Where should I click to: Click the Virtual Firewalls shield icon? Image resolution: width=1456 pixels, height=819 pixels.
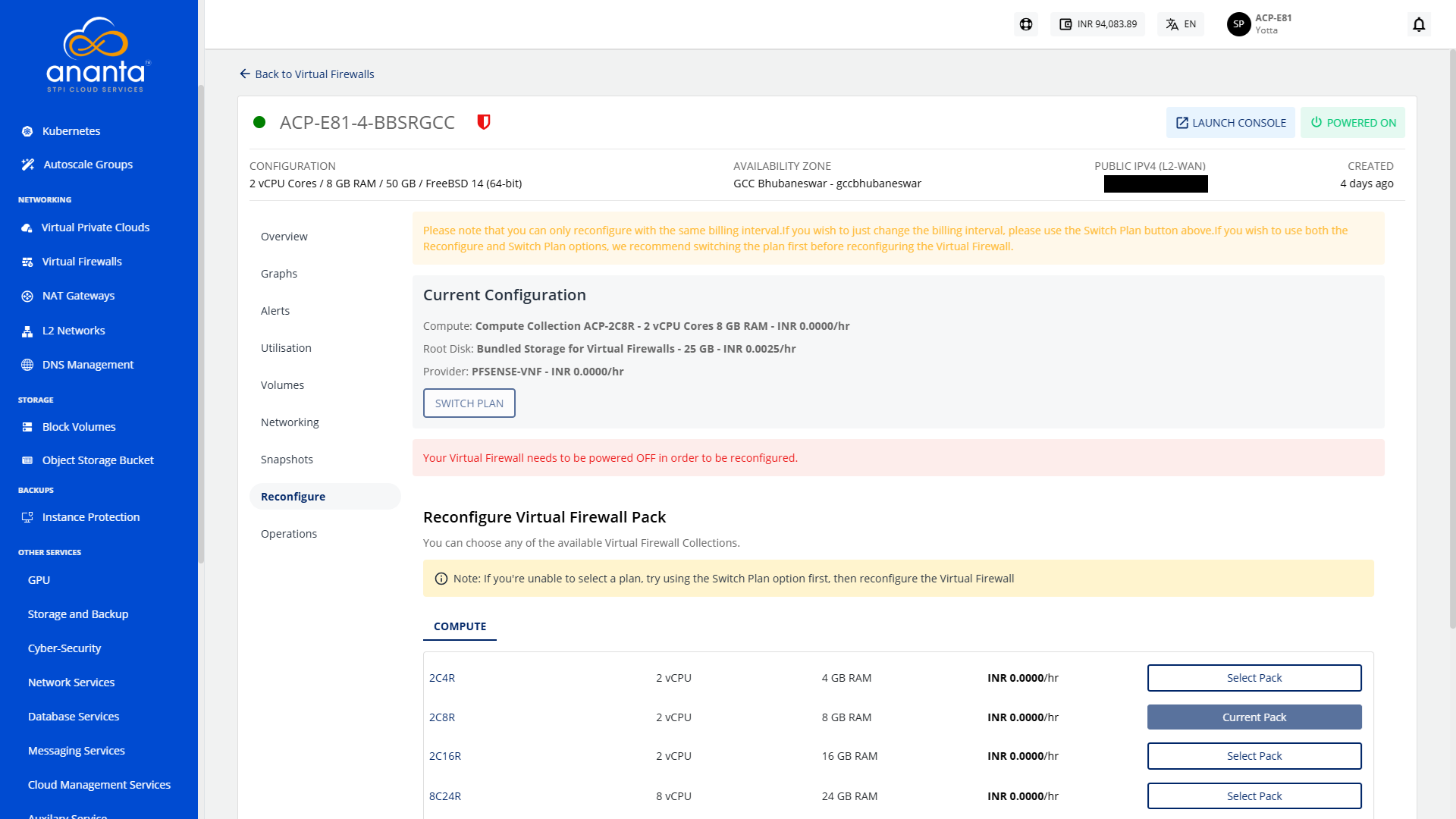[x=485, y=122]
